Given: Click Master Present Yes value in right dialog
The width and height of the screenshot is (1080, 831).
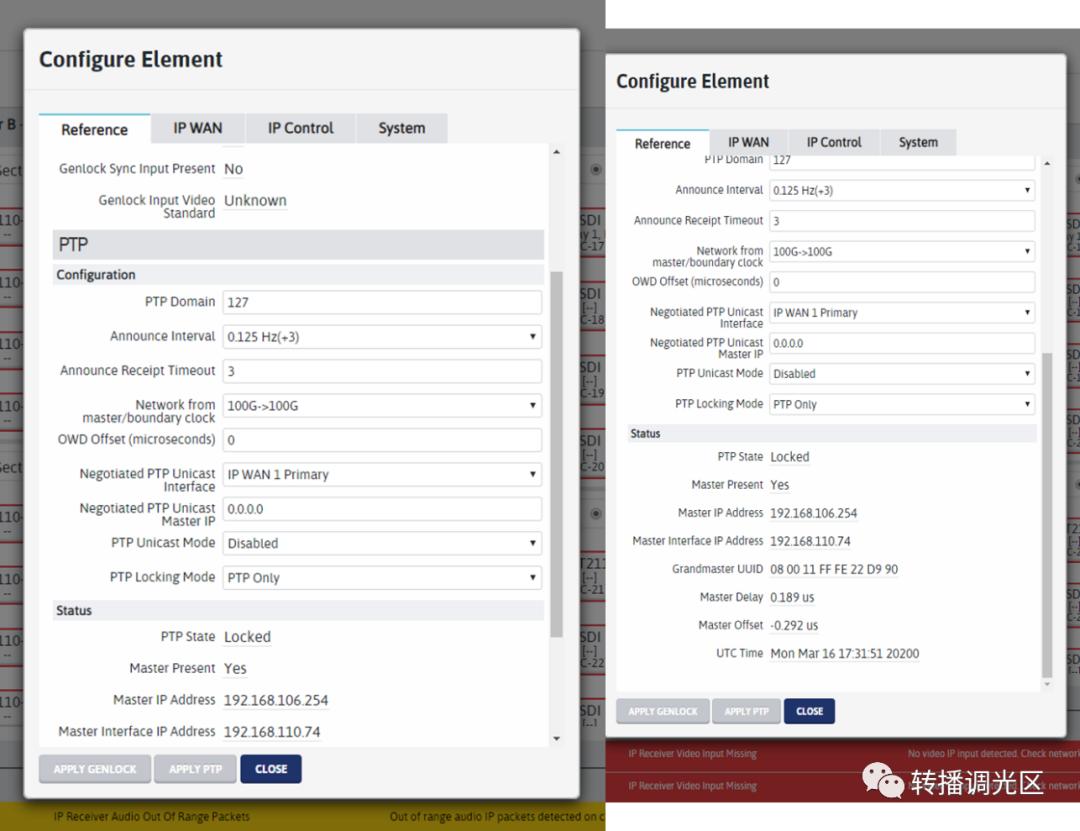Looking at the screenshot, I should (x=780, y=485).
